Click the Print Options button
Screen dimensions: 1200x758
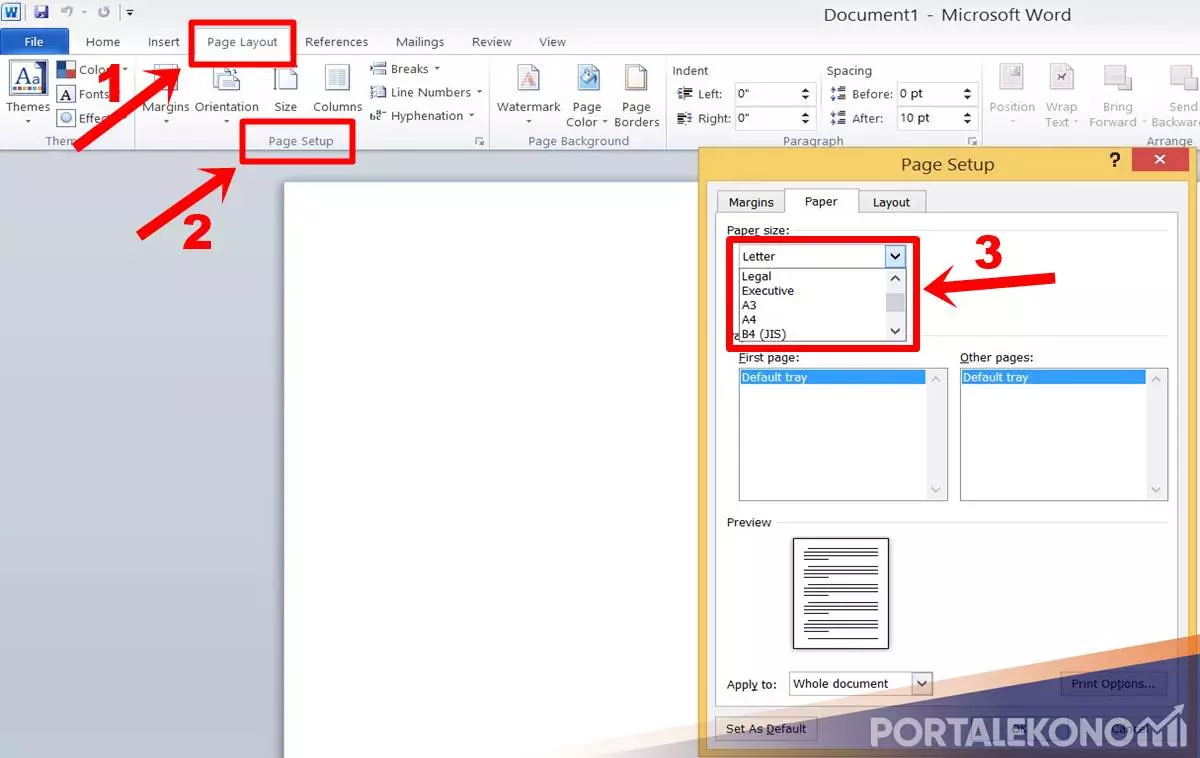click(1113, 684)
